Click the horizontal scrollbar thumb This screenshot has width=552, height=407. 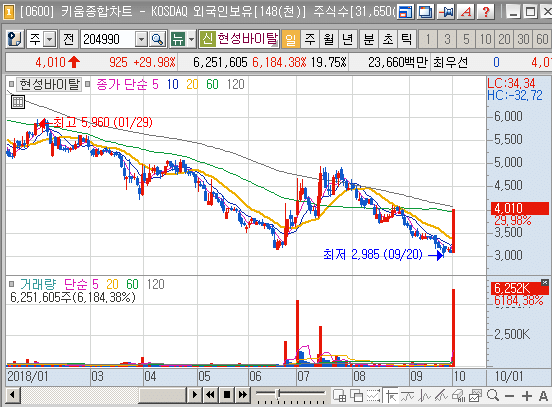162,395
